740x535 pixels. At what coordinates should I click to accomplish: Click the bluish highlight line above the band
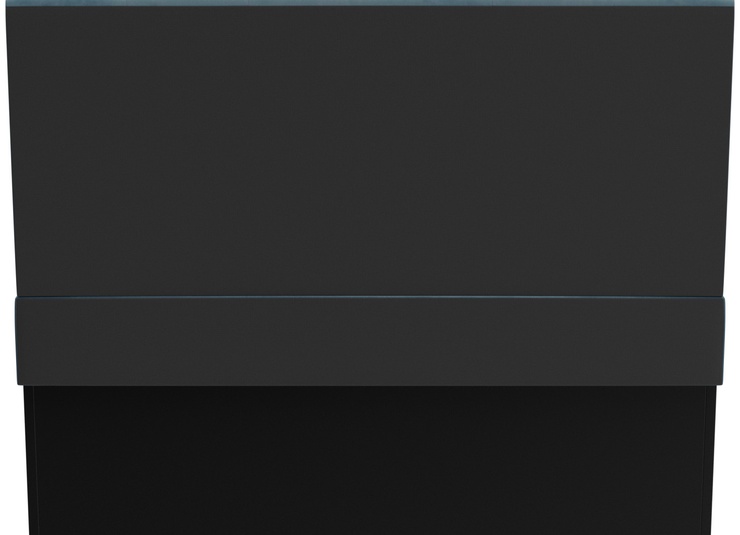(370, 297)
